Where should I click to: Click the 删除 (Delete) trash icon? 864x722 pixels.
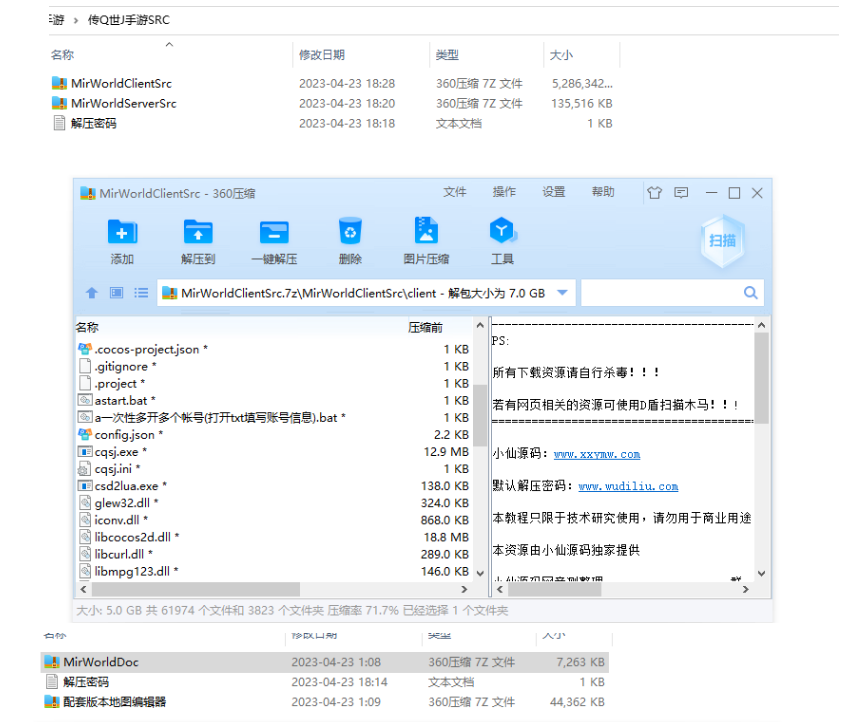coord(350,233)
